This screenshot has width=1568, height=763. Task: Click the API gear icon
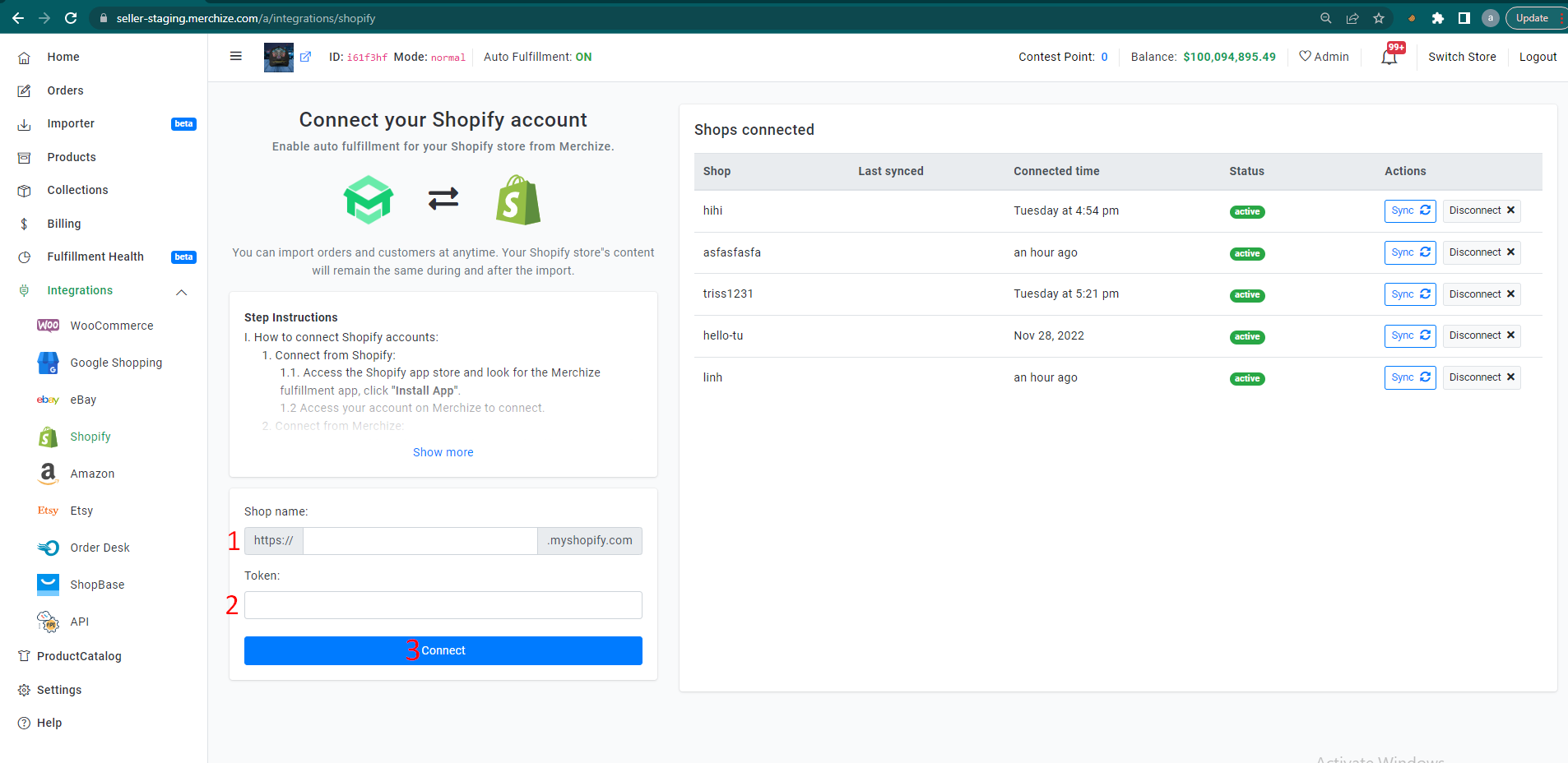click(x=48, y=622)
